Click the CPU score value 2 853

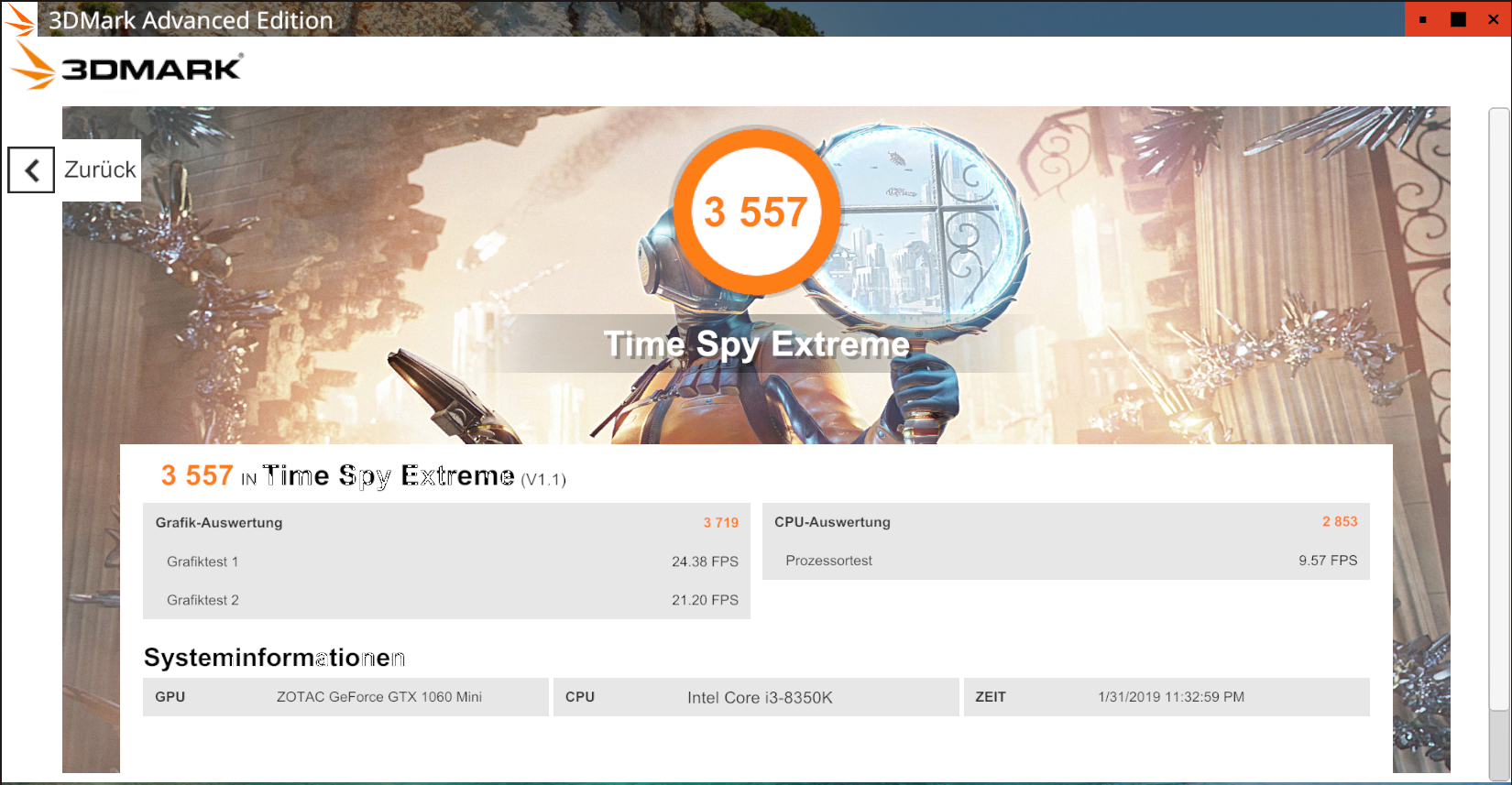click(1340, 521)
